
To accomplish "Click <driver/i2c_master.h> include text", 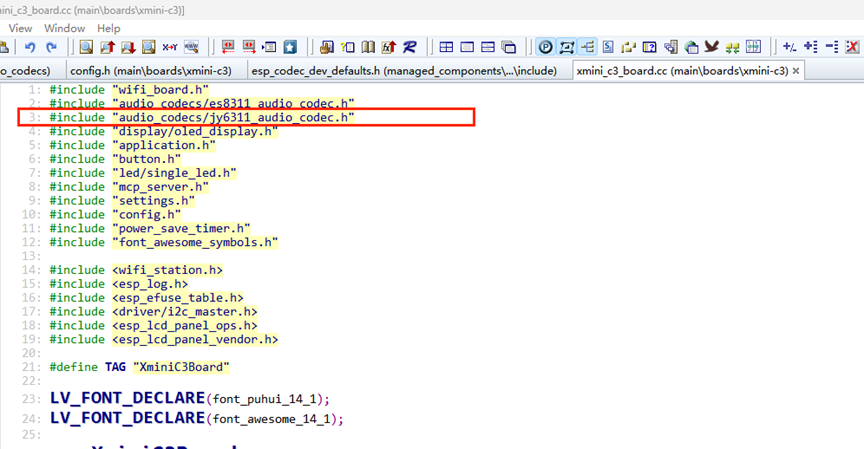I will [x=185, y=311].
